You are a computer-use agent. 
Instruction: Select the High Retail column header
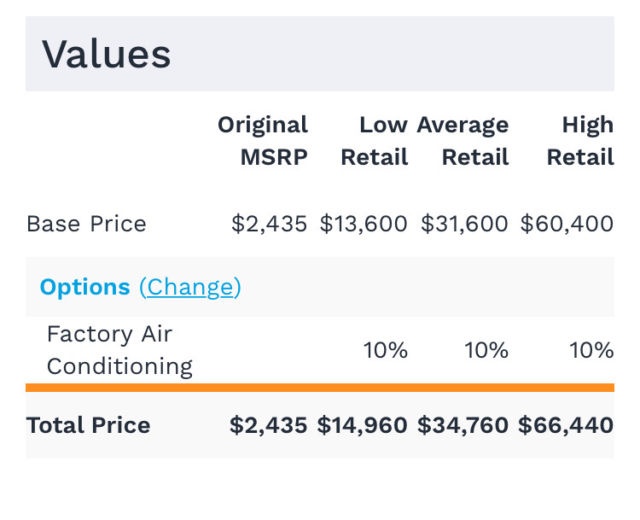tap(580, 141)
